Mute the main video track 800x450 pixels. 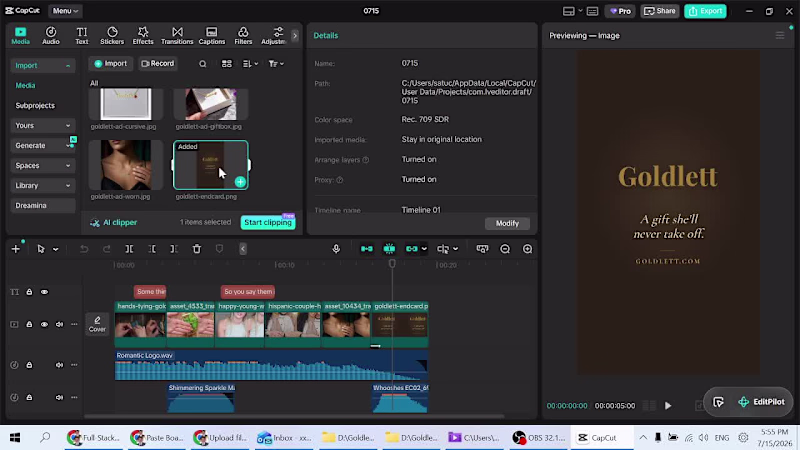[59, 324]
